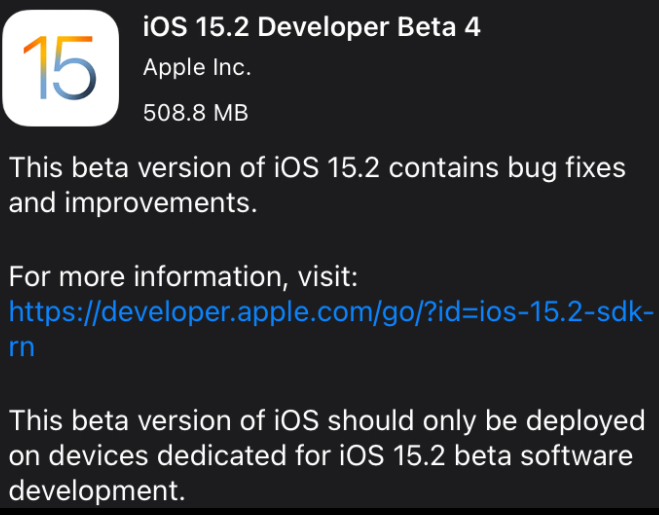Click the words 'bug fixes' in description
Screen dimensions: 659x515
(566, 168)
